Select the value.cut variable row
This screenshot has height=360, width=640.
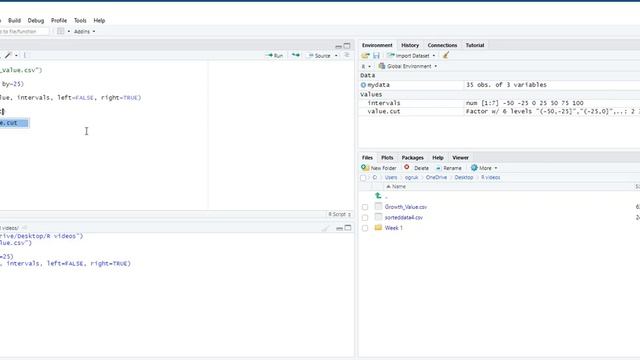coord(500,111)
